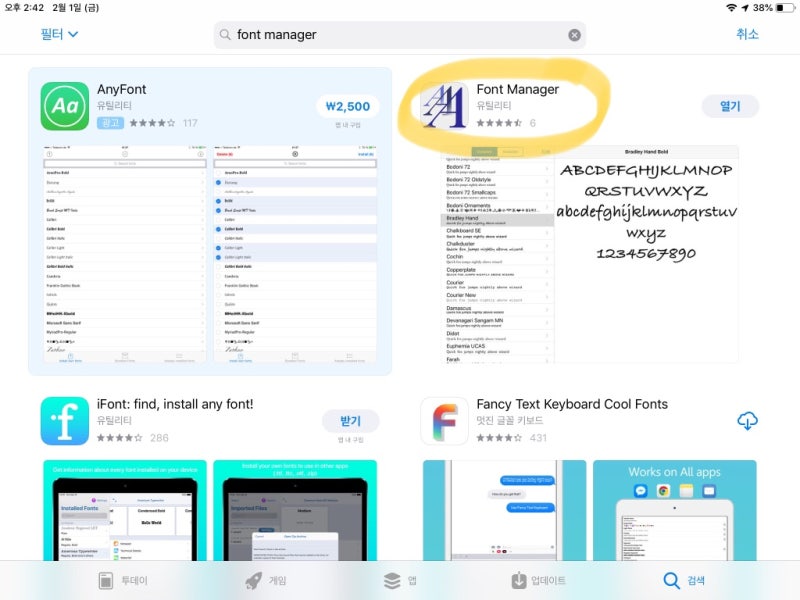This screenshot has height=600, width=800.
Task: Tap the AnyFont star rating 117
Action: click(163, 123)
